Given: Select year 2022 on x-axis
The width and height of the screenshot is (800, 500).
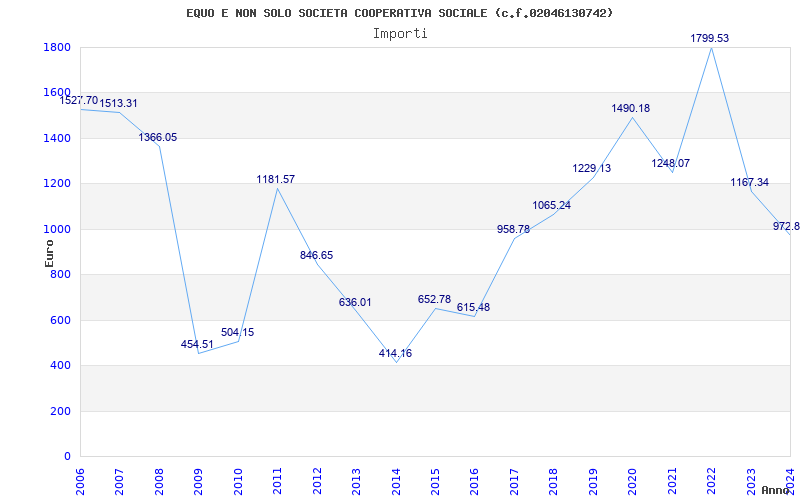Looking at the screenshot, I should pos(711,481).
